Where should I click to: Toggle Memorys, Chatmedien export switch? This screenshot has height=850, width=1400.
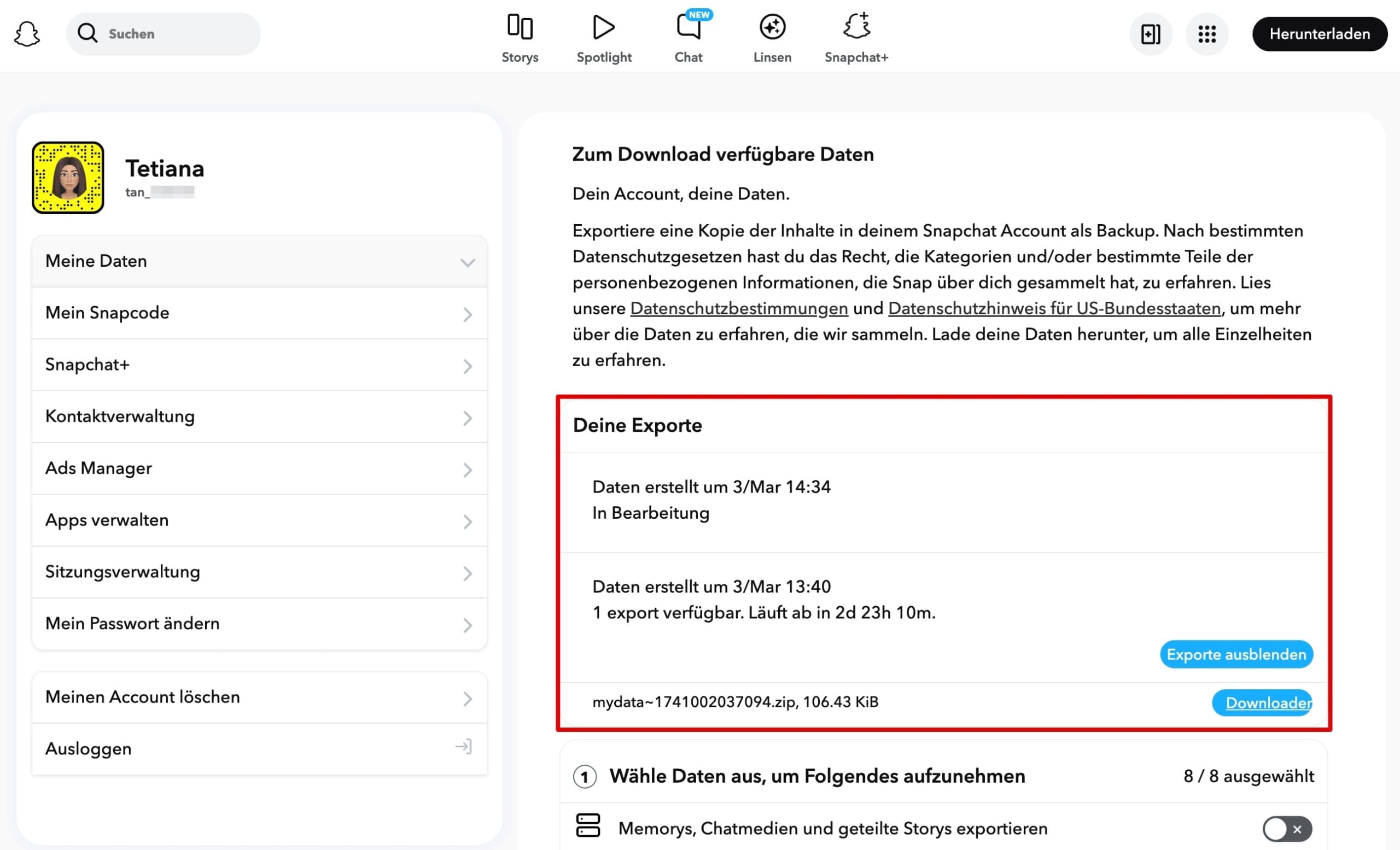(1287, 829)
